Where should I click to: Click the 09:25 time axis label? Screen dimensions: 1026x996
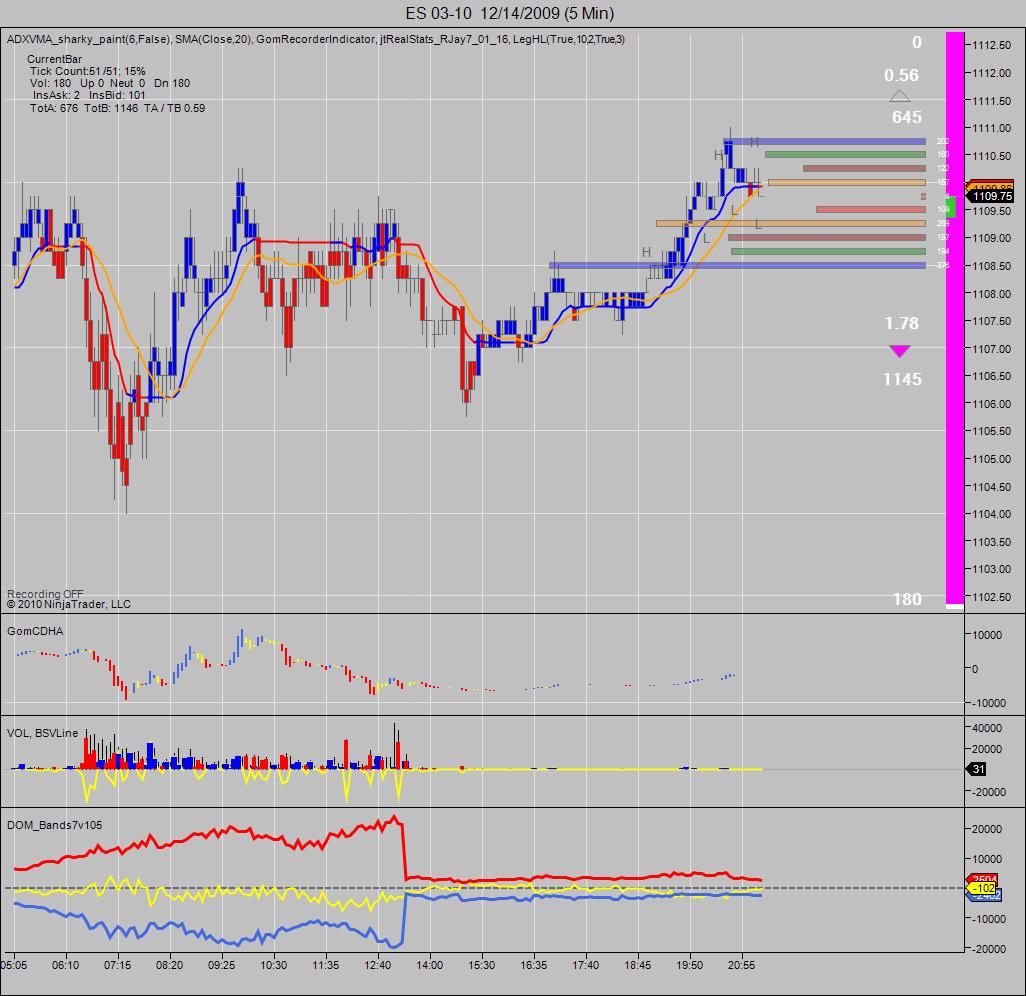221,965
